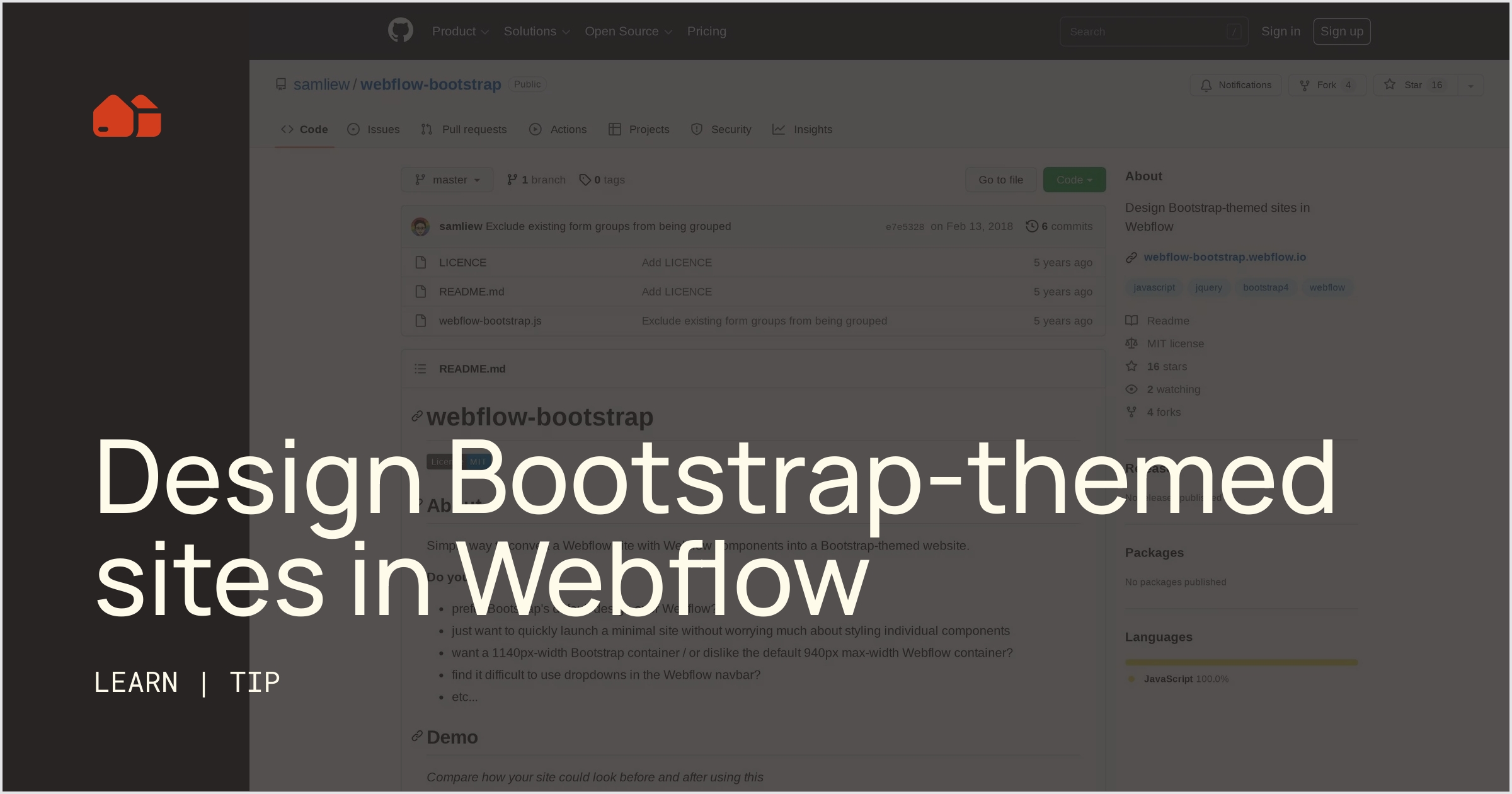This screenshot has height=794, width=1512.
Task: Open the green Code dropdown
Action: pos(1074,179)
